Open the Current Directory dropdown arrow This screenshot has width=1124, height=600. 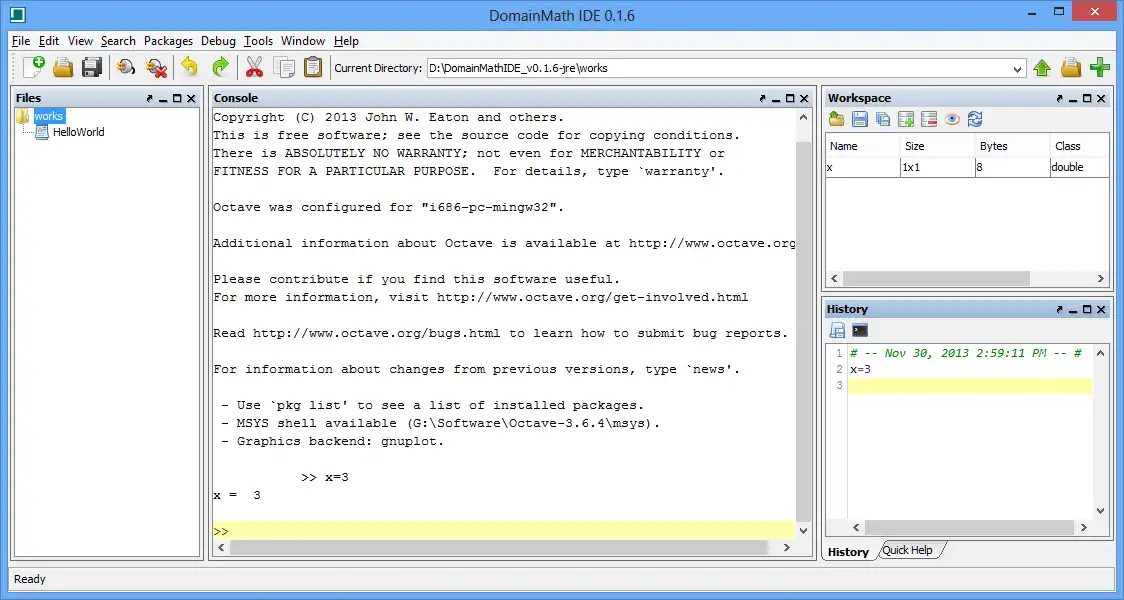point(1017,70)
